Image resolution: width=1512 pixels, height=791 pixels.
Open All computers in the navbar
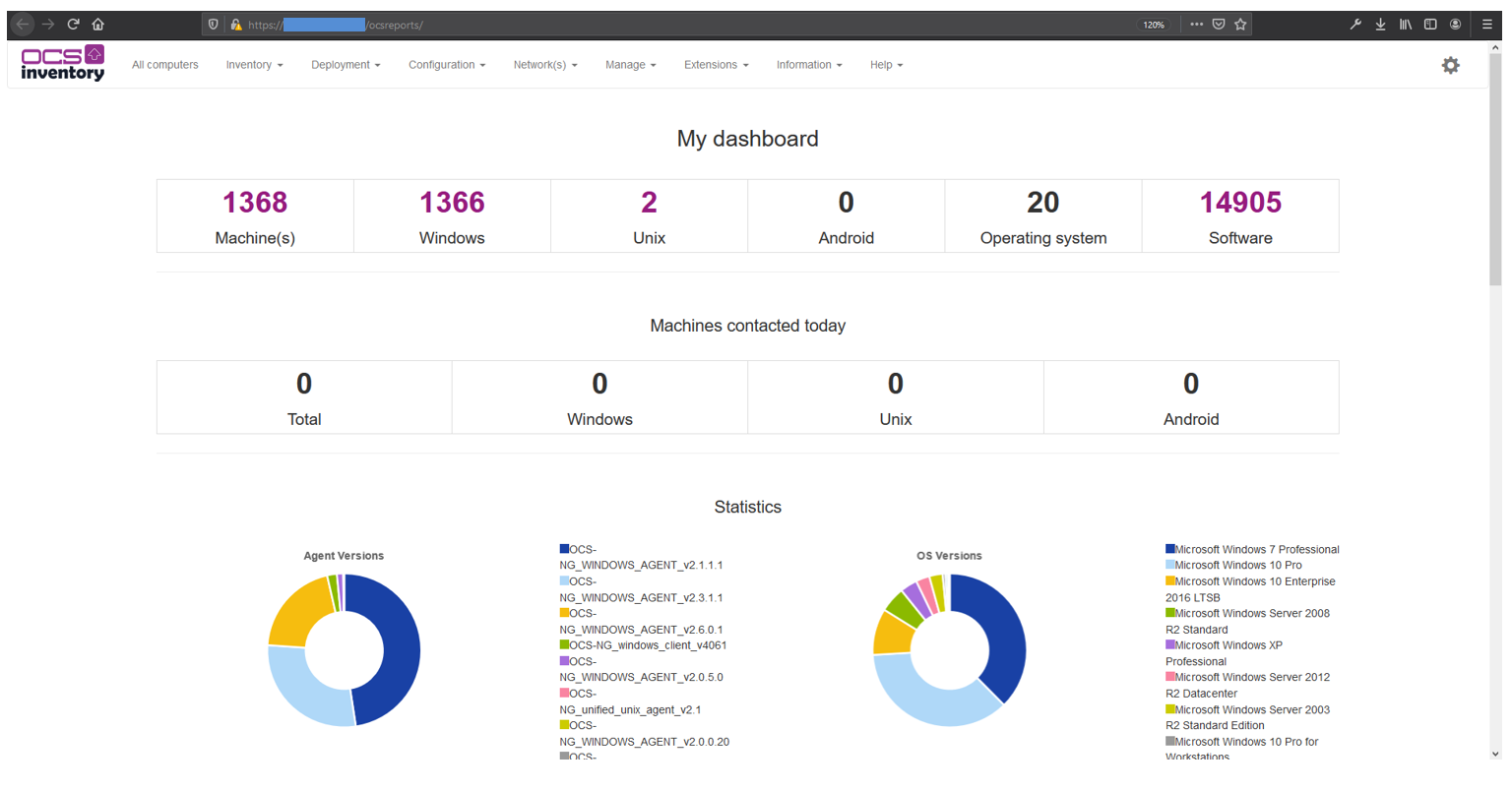pyautogui.click(x=165, y=65)
